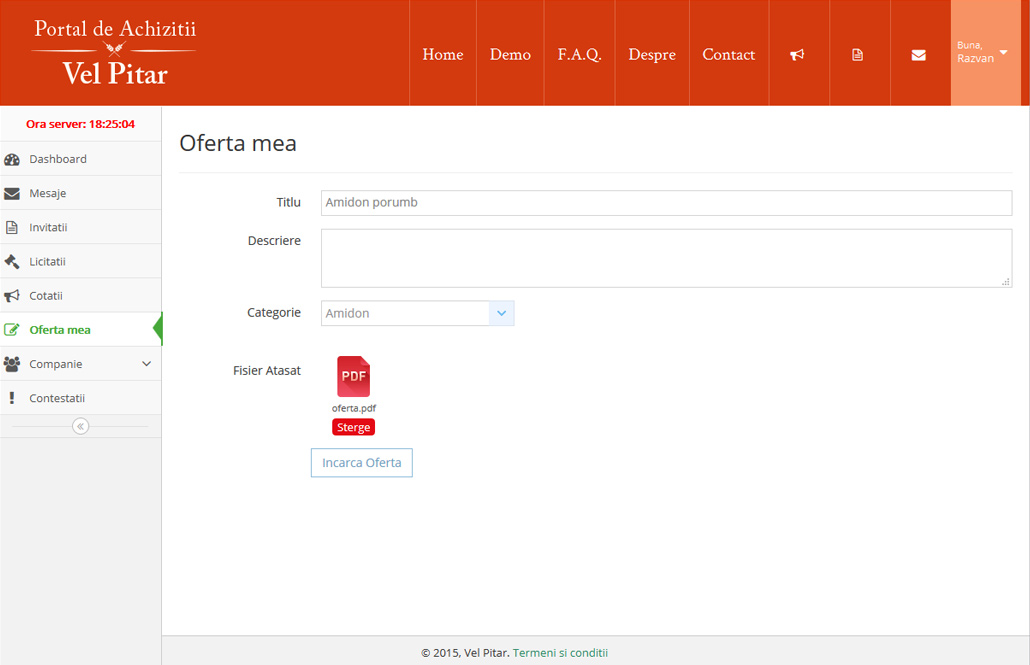Click the Companie group icon in sidebar
Viewport: 1030px width, 665px height.
[x=12, y=364]
